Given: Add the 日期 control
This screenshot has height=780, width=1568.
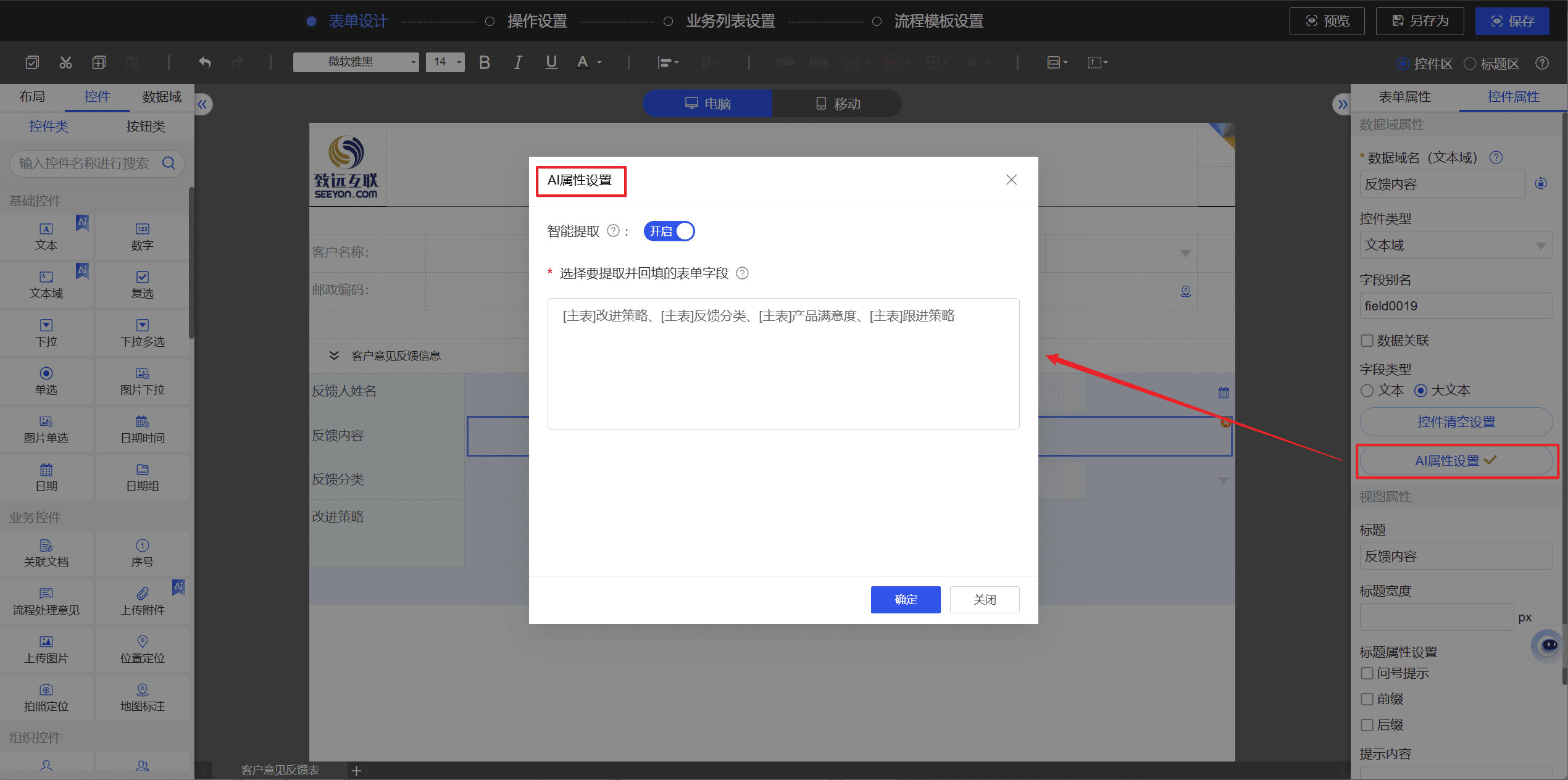Looking at the screenshot, I should (x=46, y=478).
